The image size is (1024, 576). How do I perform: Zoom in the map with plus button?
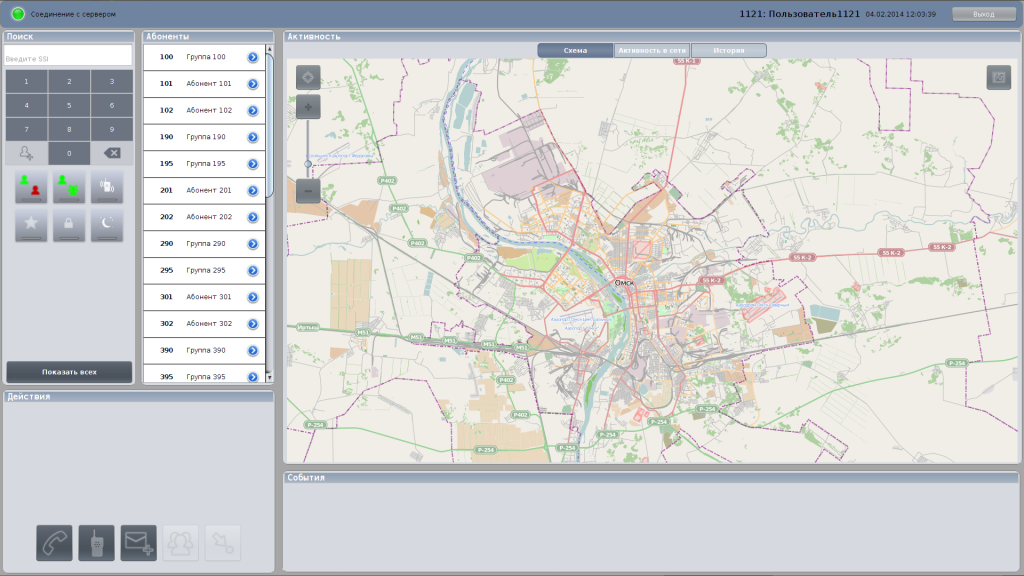[x=308, y=107]
